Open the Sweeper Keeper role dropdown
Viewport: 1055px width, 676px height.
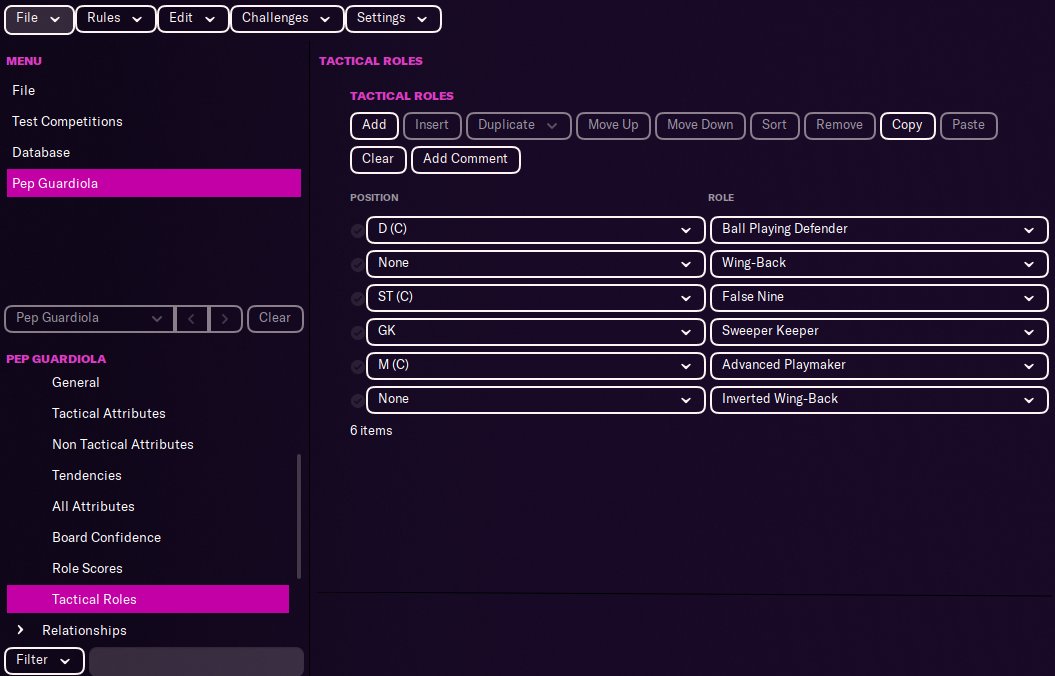pos(879,332)
